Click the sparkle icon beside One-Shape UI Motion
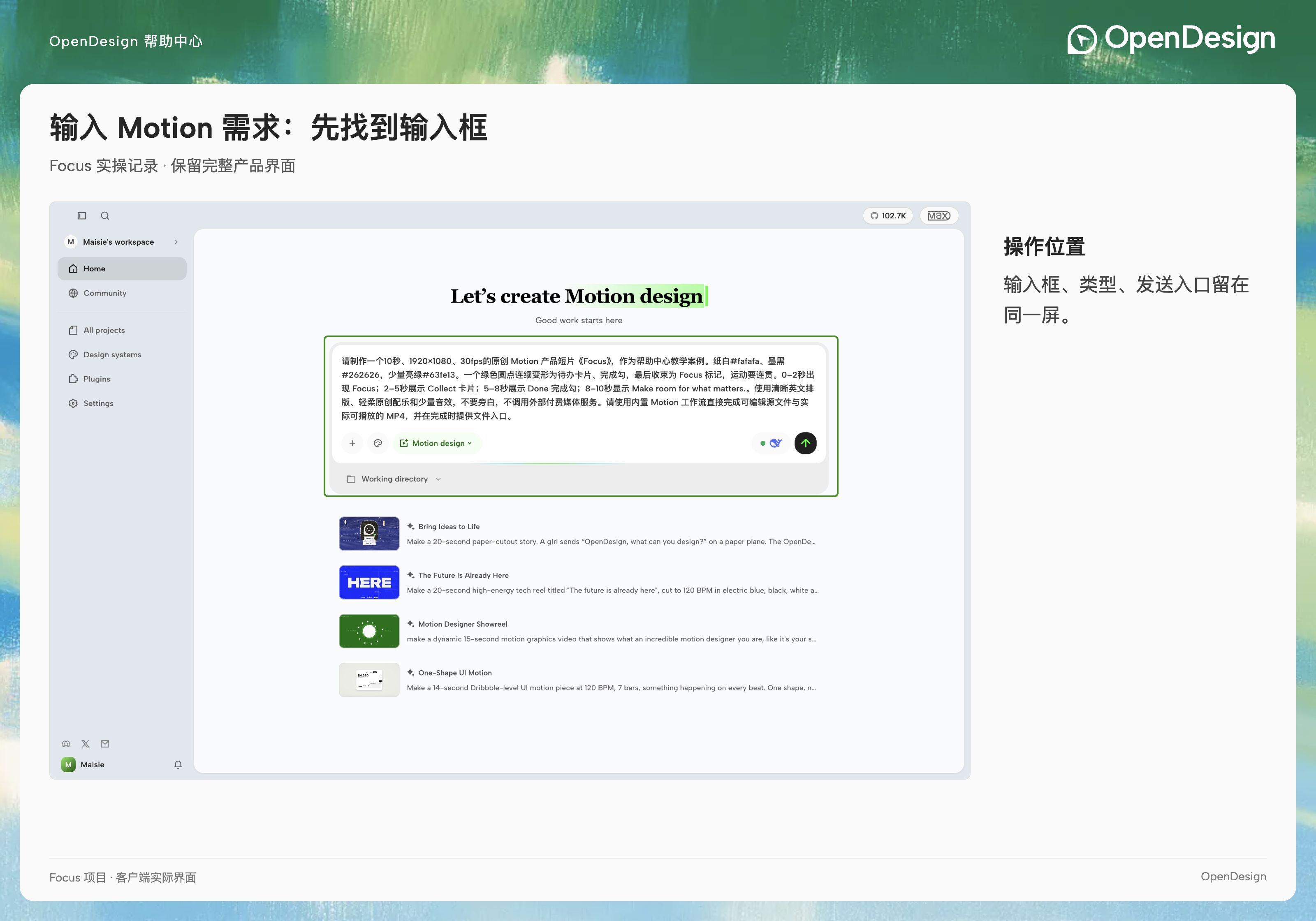This screenshot has width=1316, height=921. (411, 672)
